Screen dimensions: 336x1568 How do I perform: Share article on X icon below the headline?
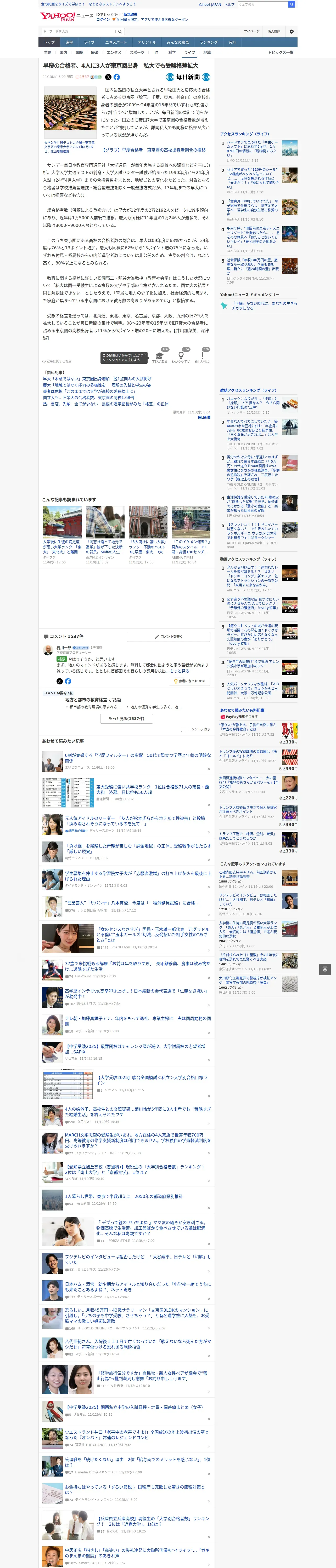(x=109, y=77)
